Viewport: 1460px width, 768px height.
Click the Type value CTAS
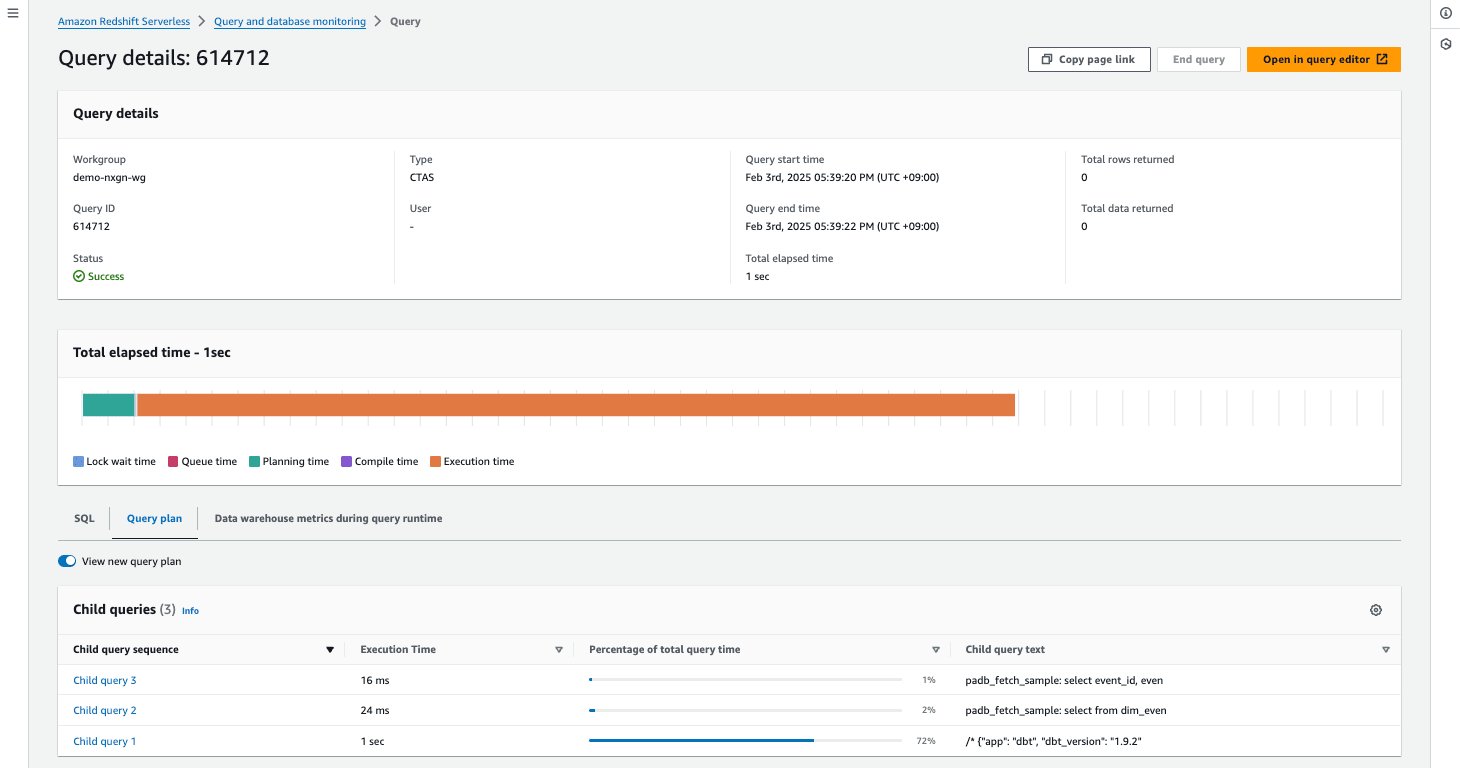(x=422, y=178)
